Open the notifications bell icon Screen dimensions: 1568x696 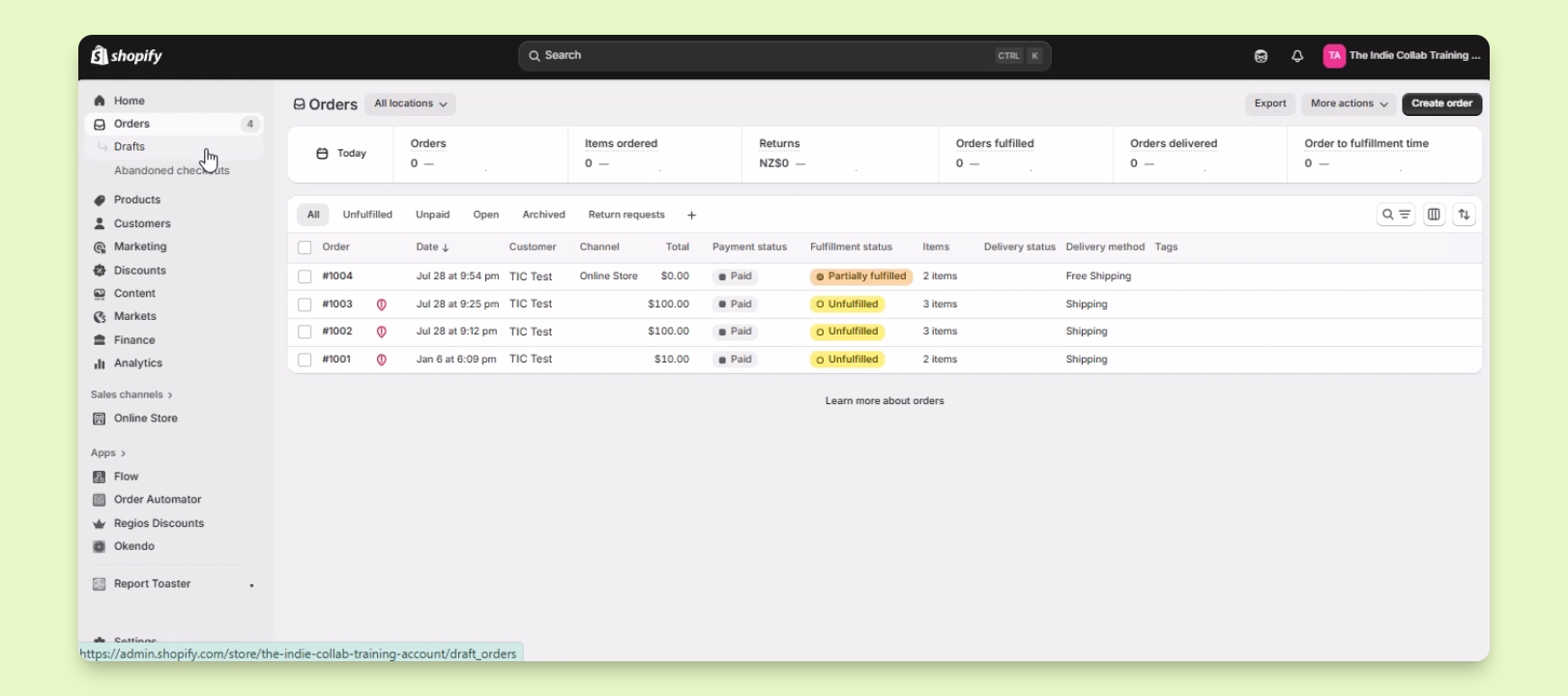click(x=1297, y=56)
